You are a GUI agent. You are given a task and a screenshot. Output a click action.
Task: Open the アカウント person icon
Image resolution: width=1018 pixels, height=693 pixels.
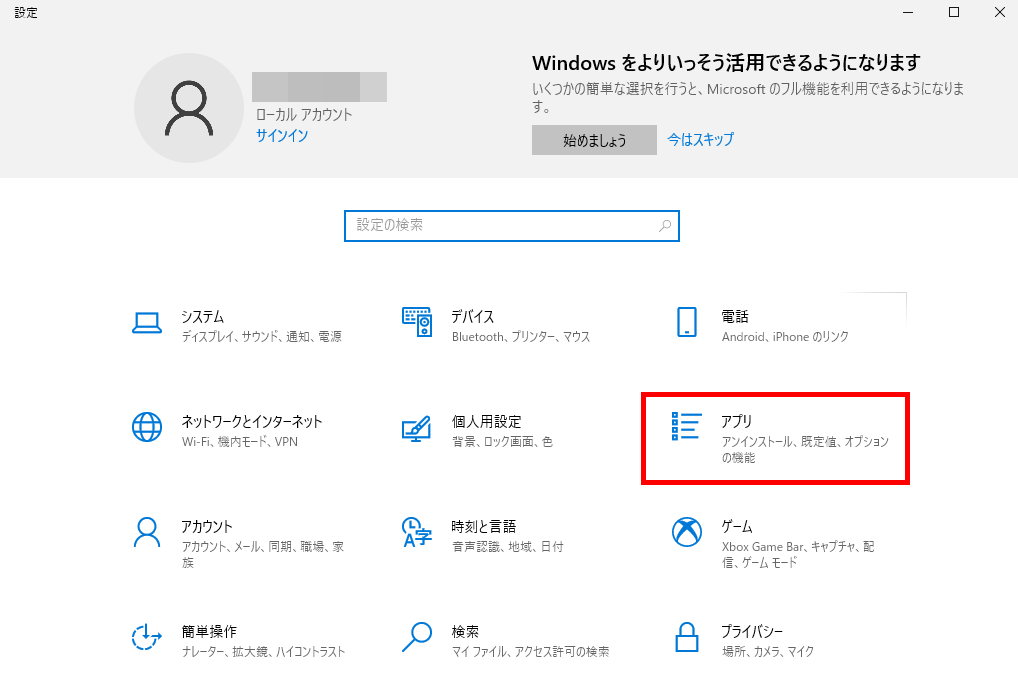point(147,533)
